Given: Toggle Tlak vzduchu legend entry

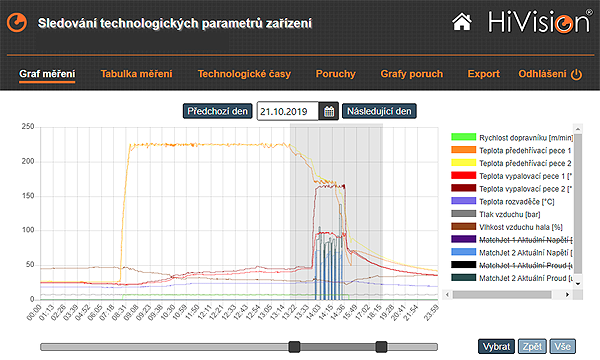Looking at the screenshot, I should click(496, 214).
